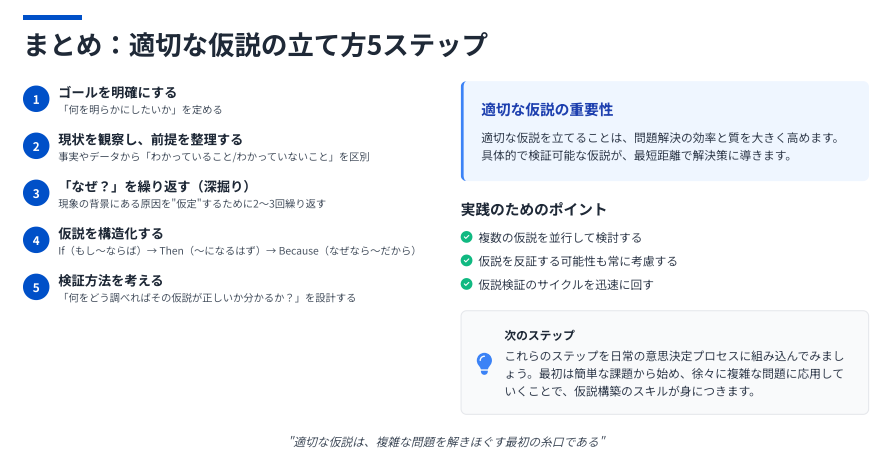
Task: Select the heading ゴールを明確にする
Action: [117, 92]
